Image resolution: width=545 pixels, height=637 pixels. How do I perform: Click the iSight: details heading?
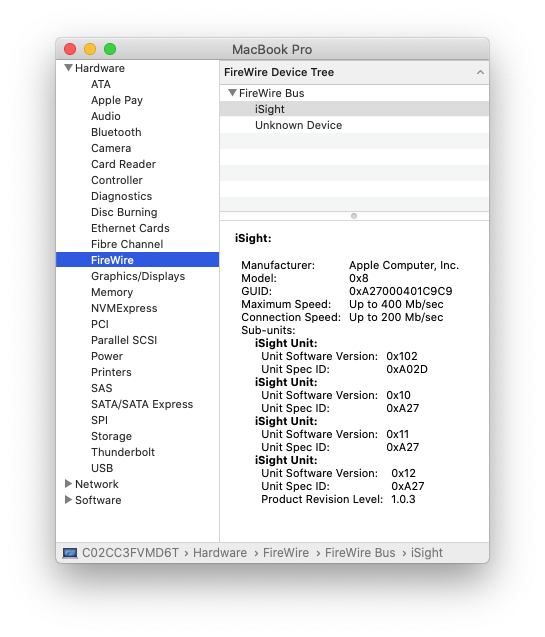point(253,238)
